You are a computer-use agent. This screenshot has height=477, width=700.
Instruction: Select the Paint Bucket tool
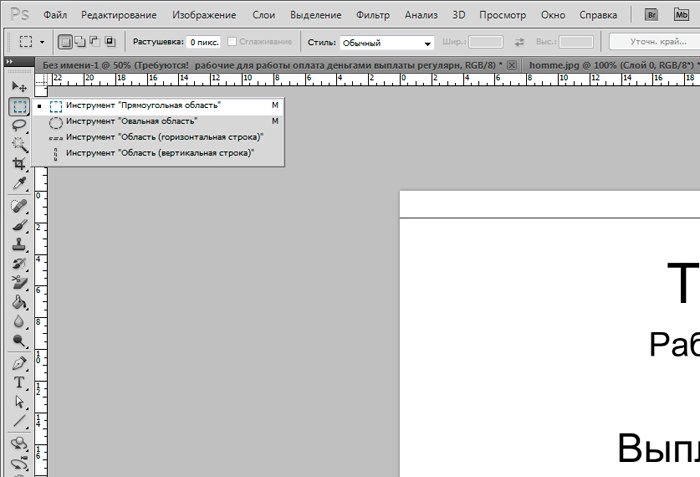click(x=19, y=302)
